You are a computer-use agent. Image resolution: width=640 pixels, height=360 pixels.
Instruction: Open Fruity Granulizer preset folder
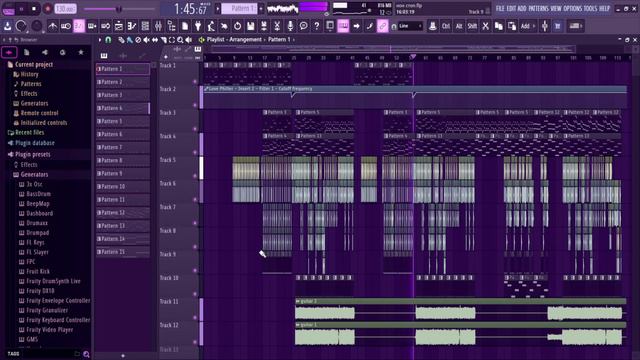pyautogui.click(x=47, y=310)
